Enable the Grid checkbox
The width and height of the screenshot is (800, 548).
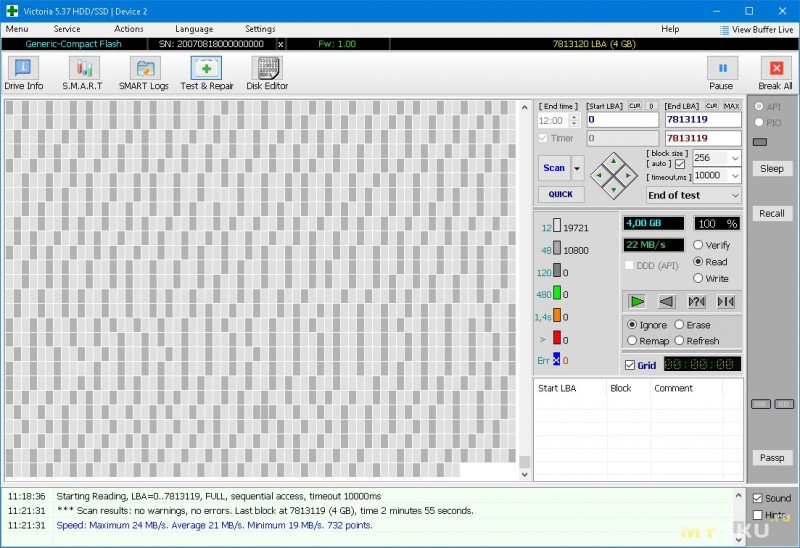pyautogui.click(x=630, y=366)
